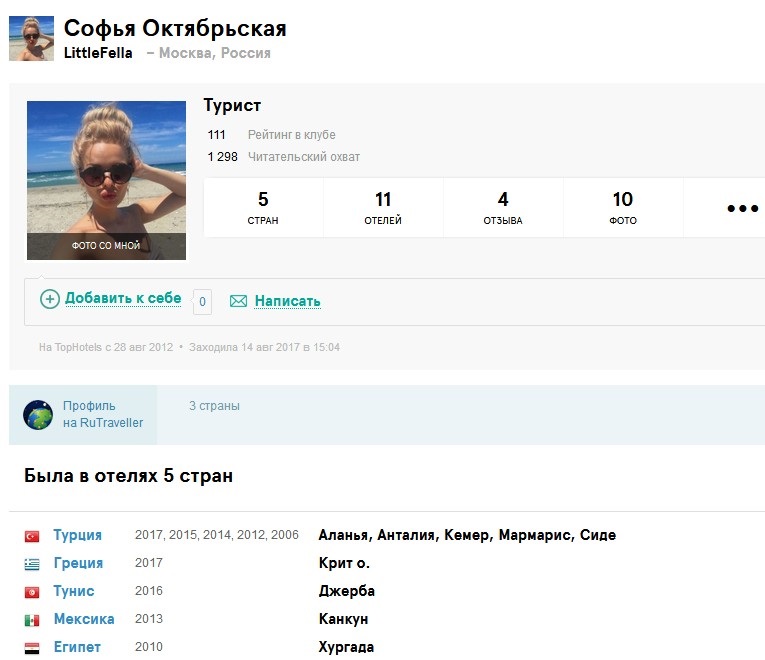Click the 'Была в отелях 5 стран' heading
This screenshot has height=660, width=765.
click(128, 476)
